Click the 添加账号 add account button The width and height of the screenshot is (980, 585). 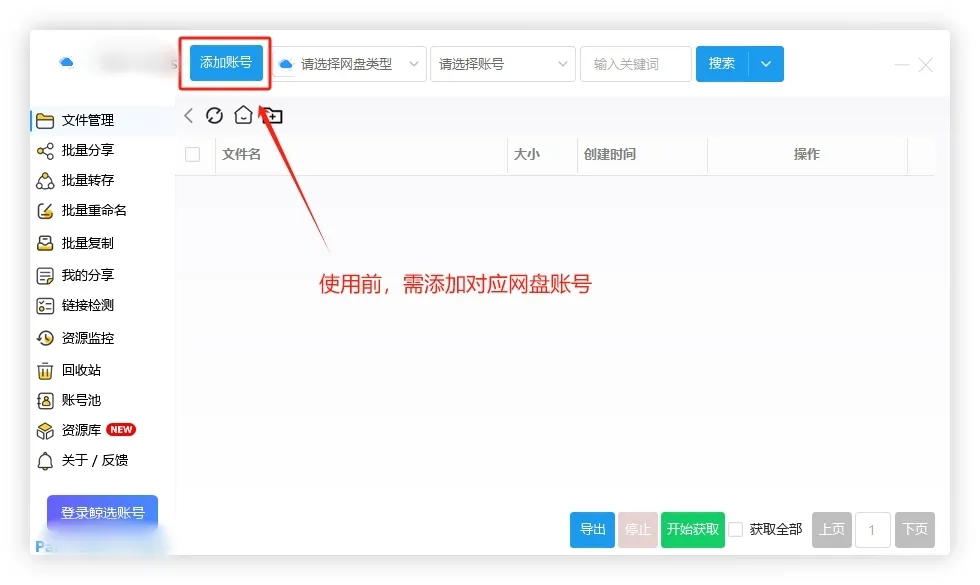224,63
